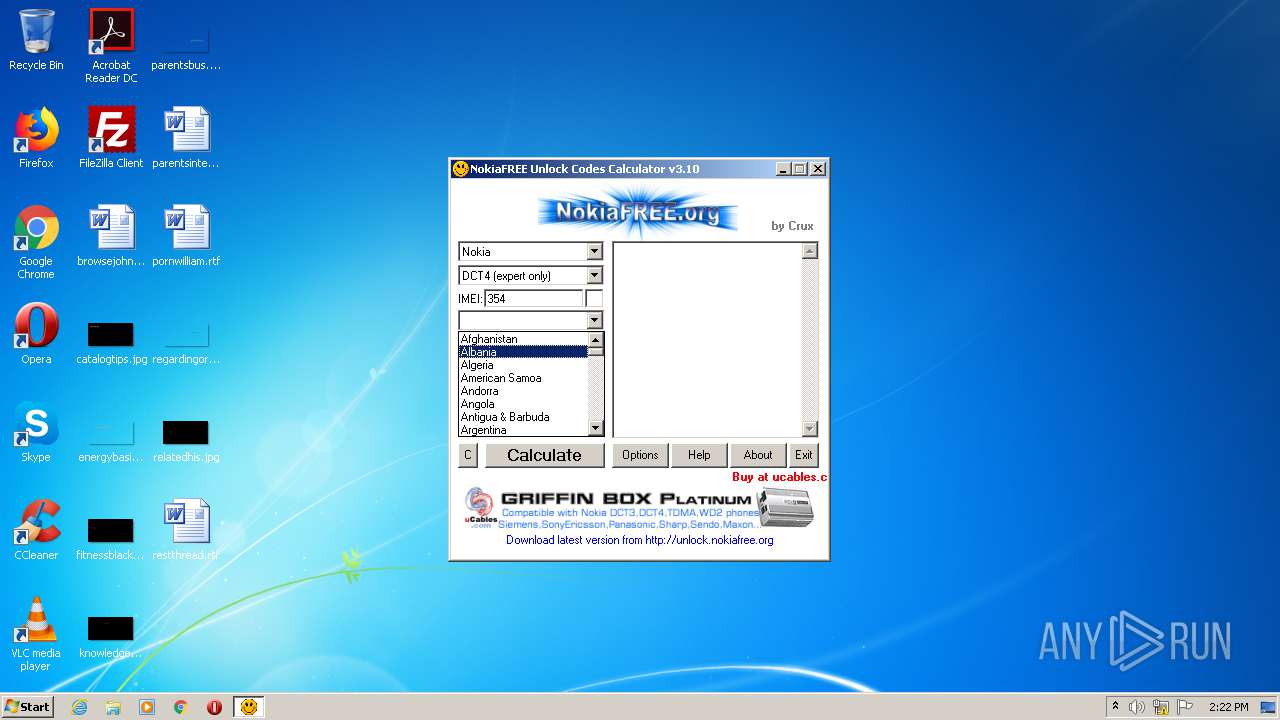The image size is (1280, 720).
Task: Launch FileZilla Client shortcut
Action: [111, 138]
